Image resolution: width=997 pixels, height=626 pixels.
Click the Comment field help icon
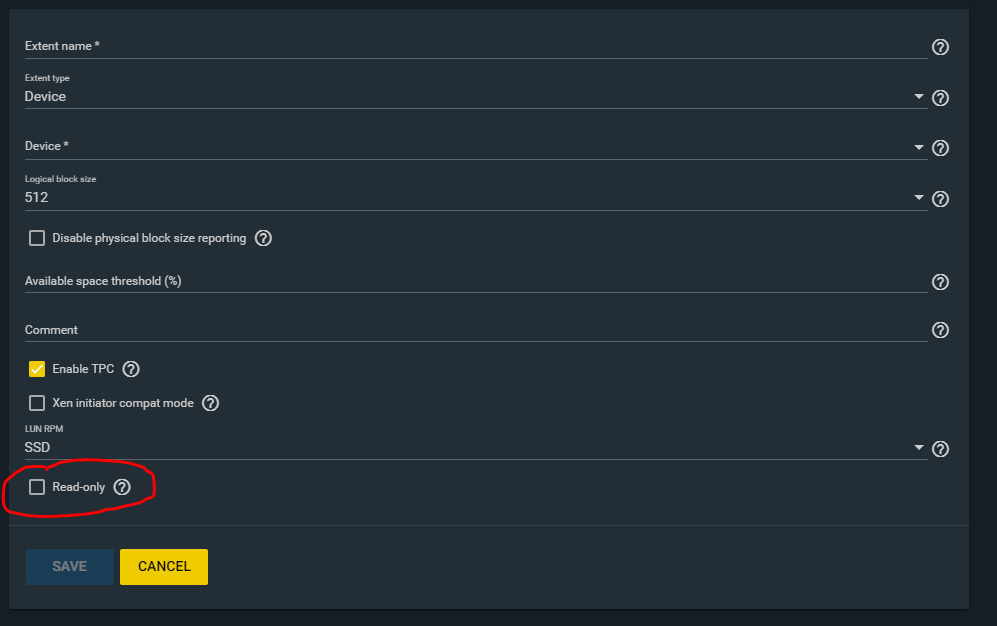[x=940, y=330]
